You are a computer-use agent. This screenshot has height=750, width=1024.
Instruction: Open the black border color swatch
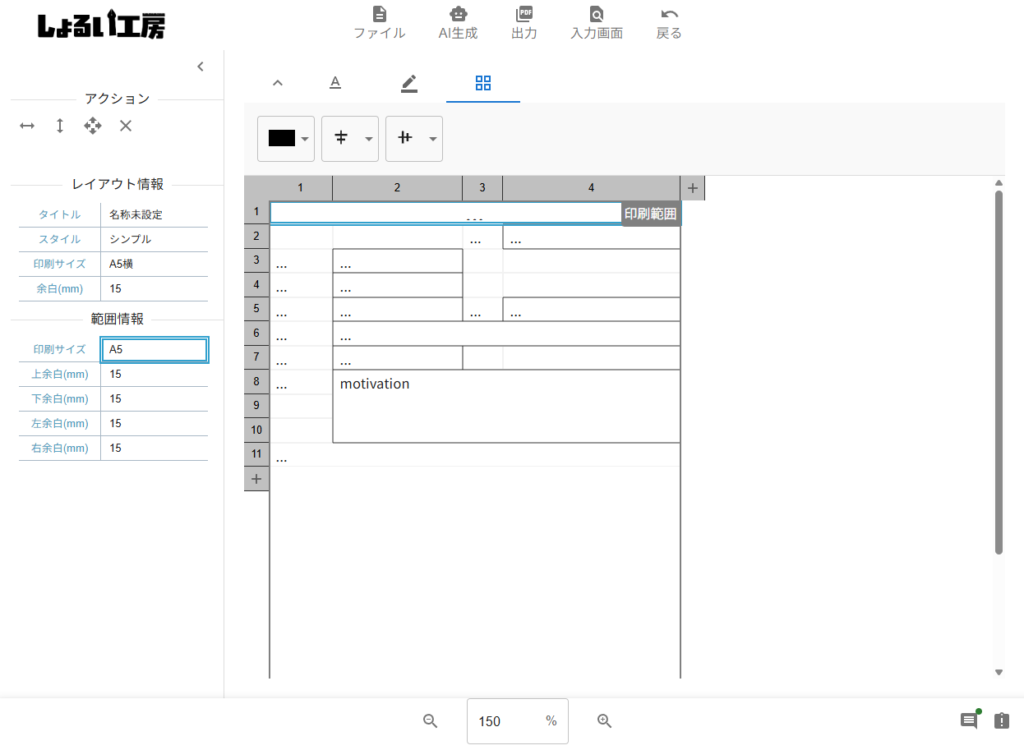(286, 139)
